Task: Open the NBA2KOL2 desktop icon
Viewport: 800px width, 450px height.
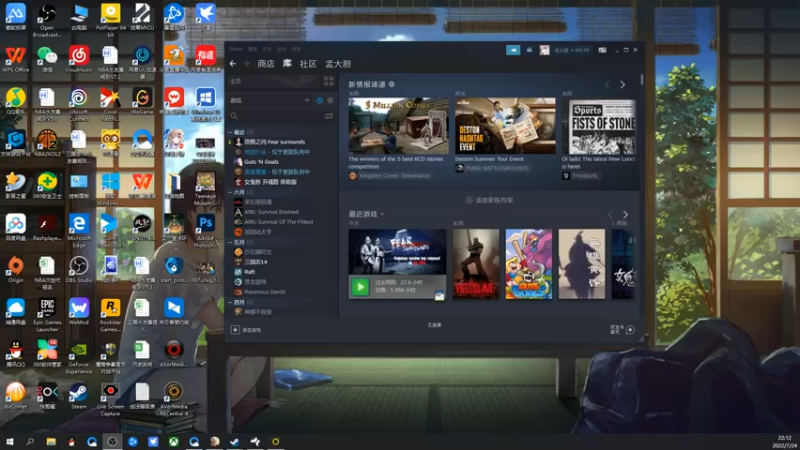Action: click(47, 143)
